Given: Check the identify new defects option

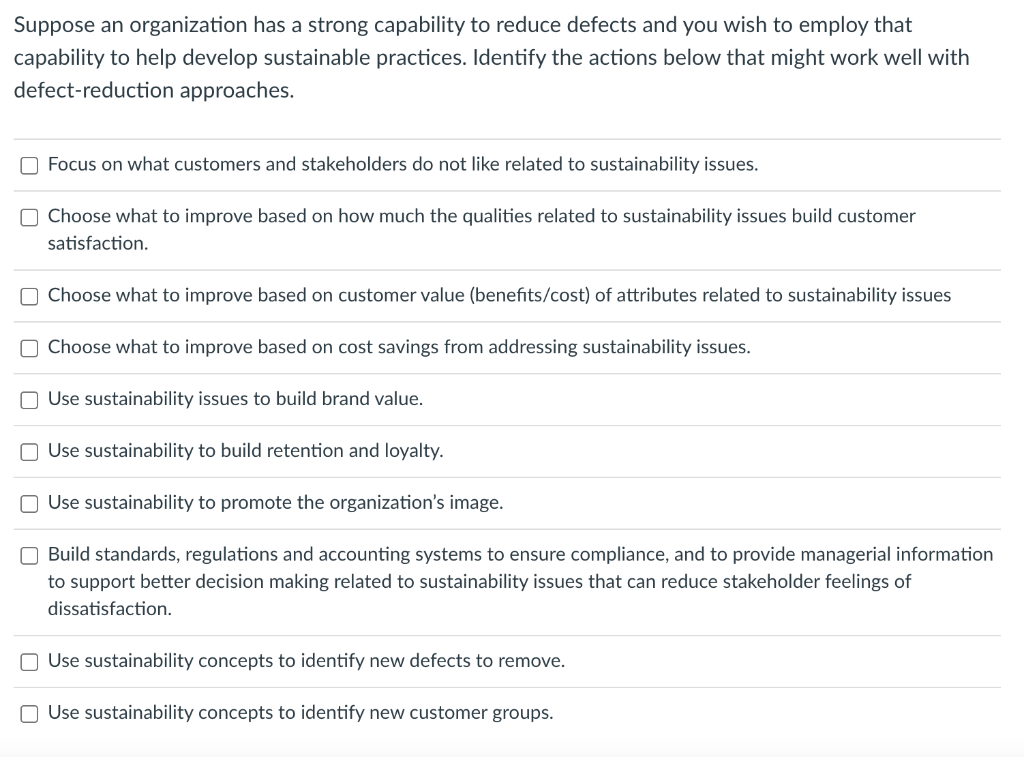Looking at the screenshot, I should 30,661.
